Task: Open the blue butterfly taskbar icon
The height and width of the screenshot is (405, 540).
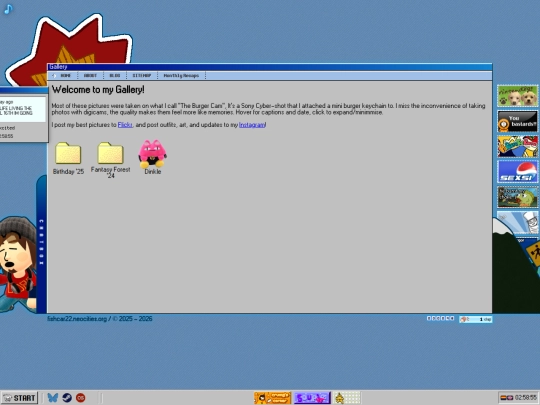Action: 53,398
